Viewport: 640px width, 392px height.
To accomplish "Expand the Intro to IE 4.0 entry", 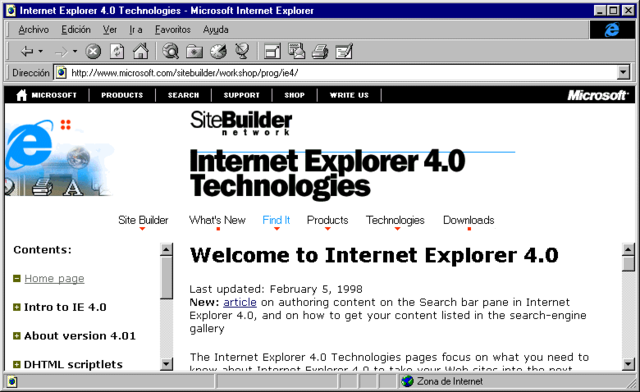I will pos(16,307).
